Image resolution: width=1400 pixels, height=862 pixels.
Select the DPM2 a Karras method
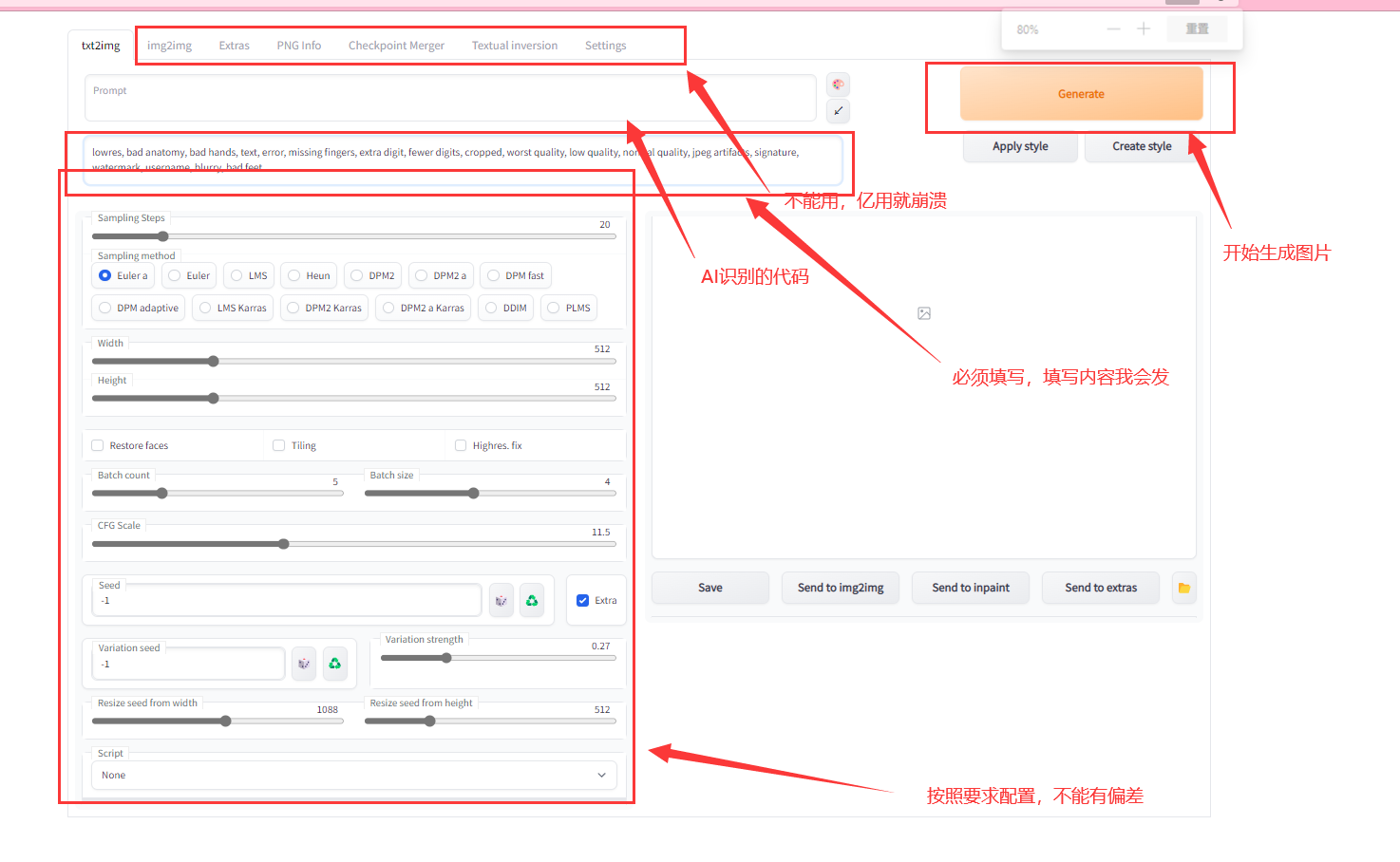[x=423, y=308]
